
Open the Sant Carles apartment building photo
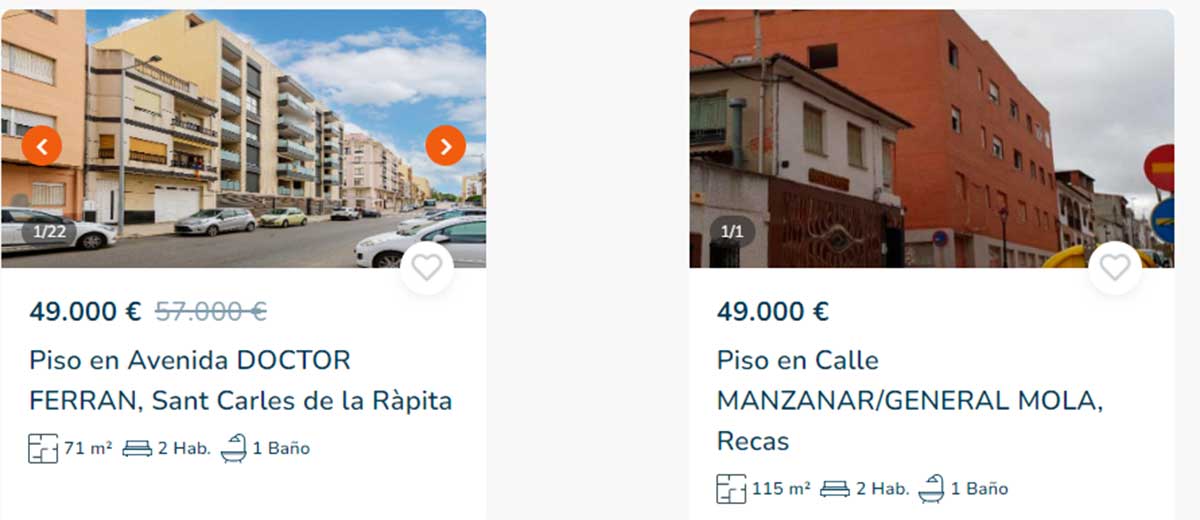tap(243, 139)
